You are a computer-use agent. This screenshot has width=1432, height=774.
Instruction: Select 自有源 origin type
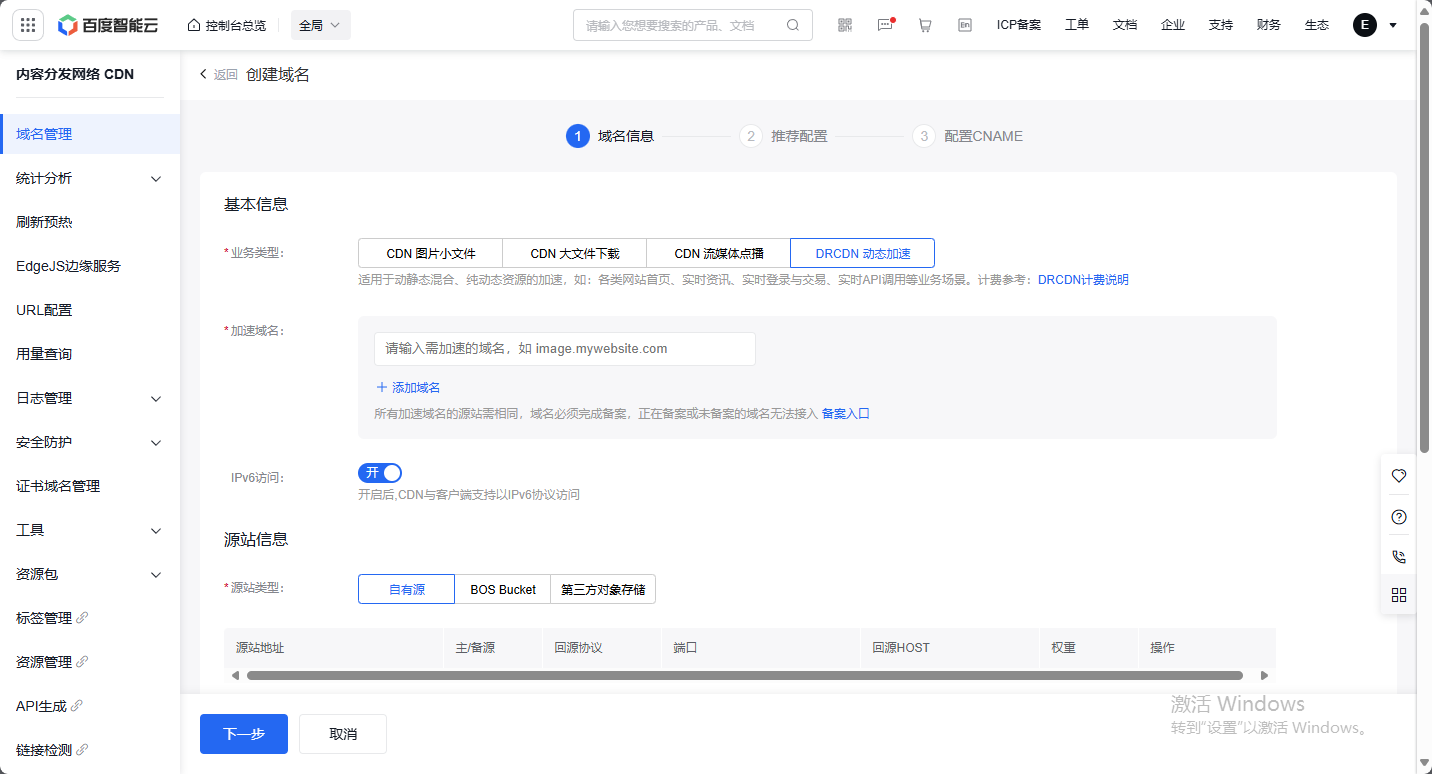407,589
